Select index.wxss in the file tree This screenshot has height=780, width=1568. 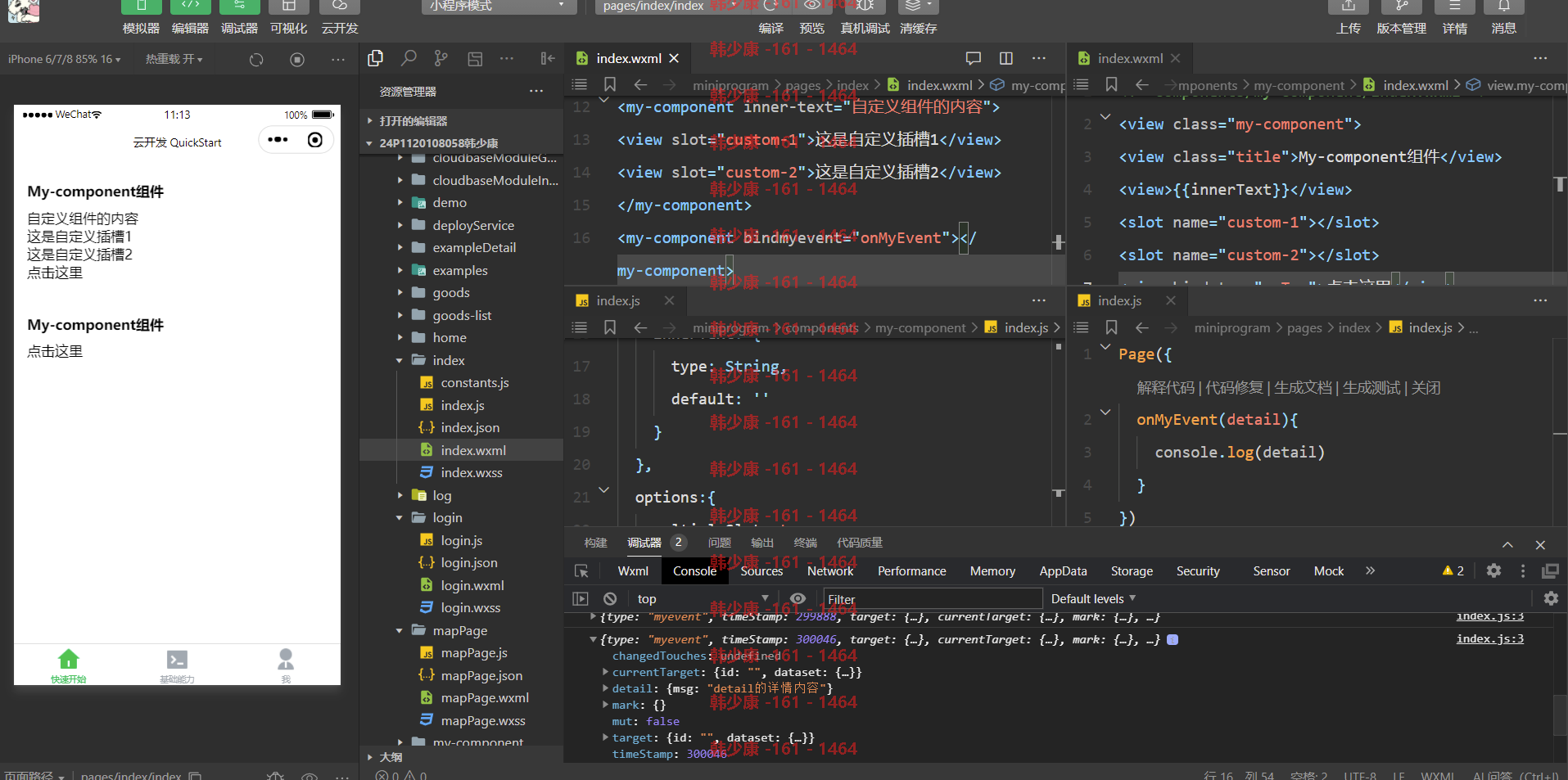click(471, 472)
